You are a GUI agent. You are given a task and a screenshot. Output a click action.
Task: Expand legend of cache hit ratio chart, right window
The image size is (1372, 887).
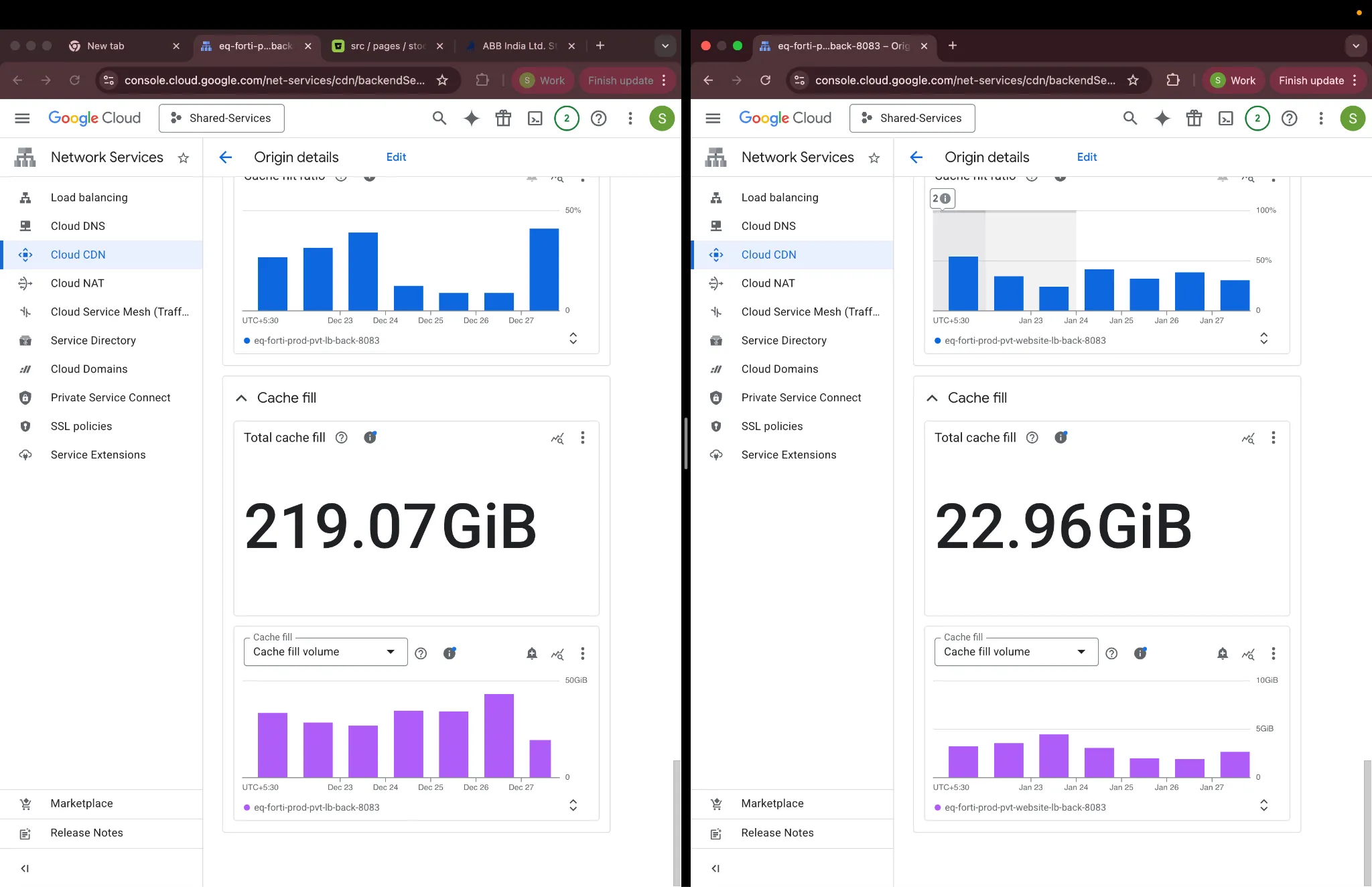(x=1263, y=338)
